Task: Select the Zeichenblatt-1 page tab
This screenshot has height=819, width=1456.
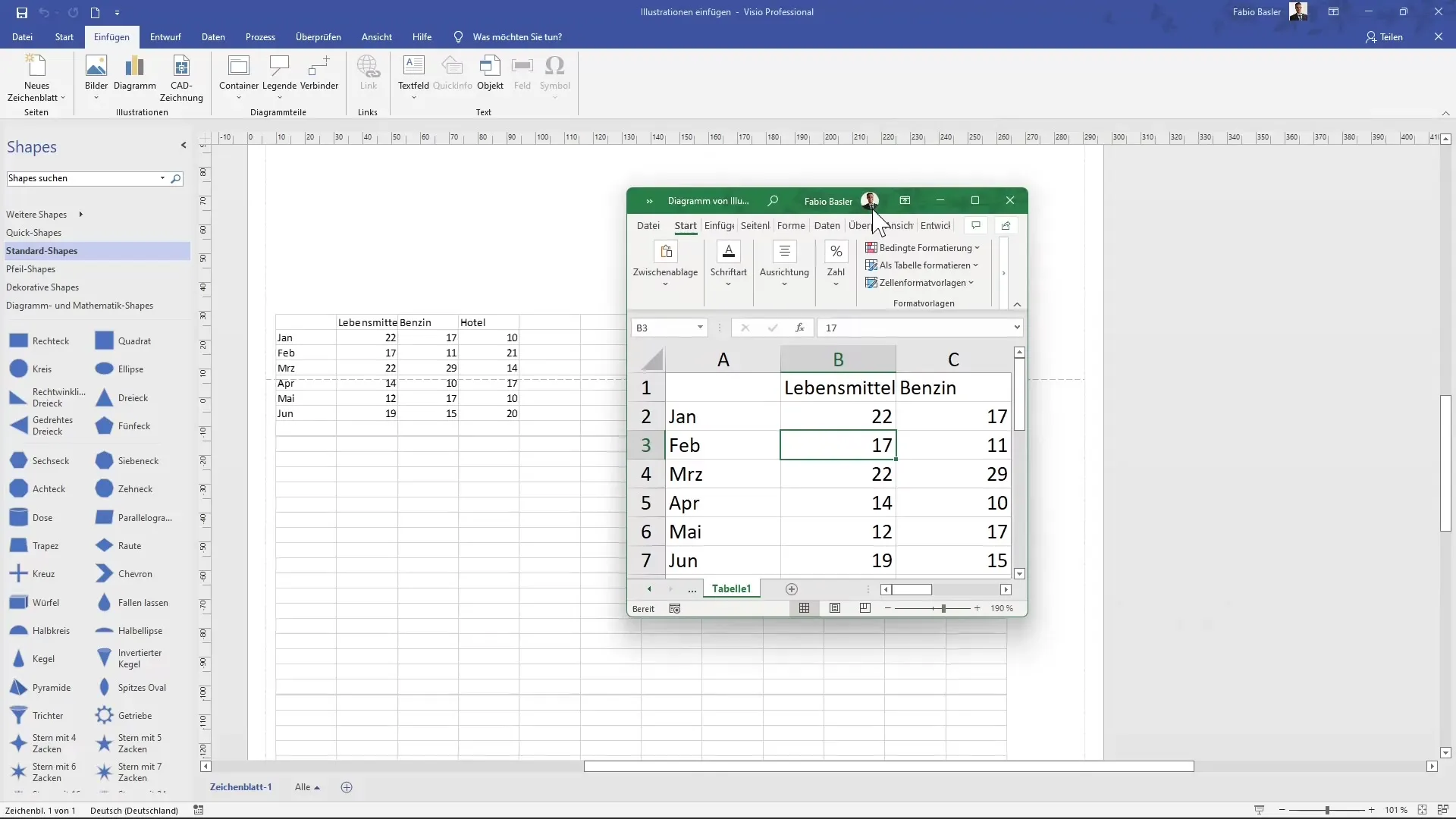Action: pos(240,787)
